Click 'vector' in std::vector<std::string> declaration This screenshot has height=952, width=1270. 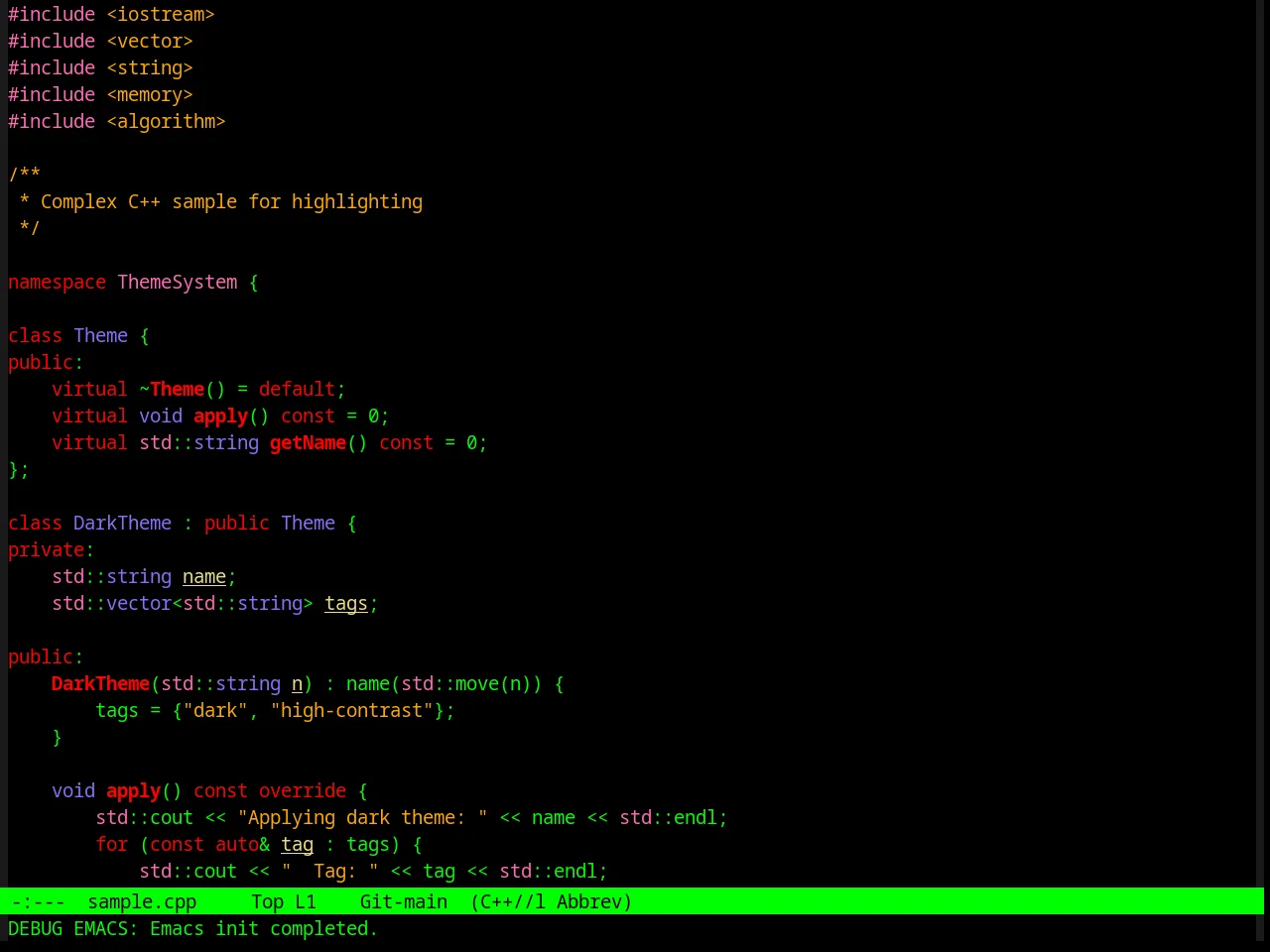[x=139, y=603]
